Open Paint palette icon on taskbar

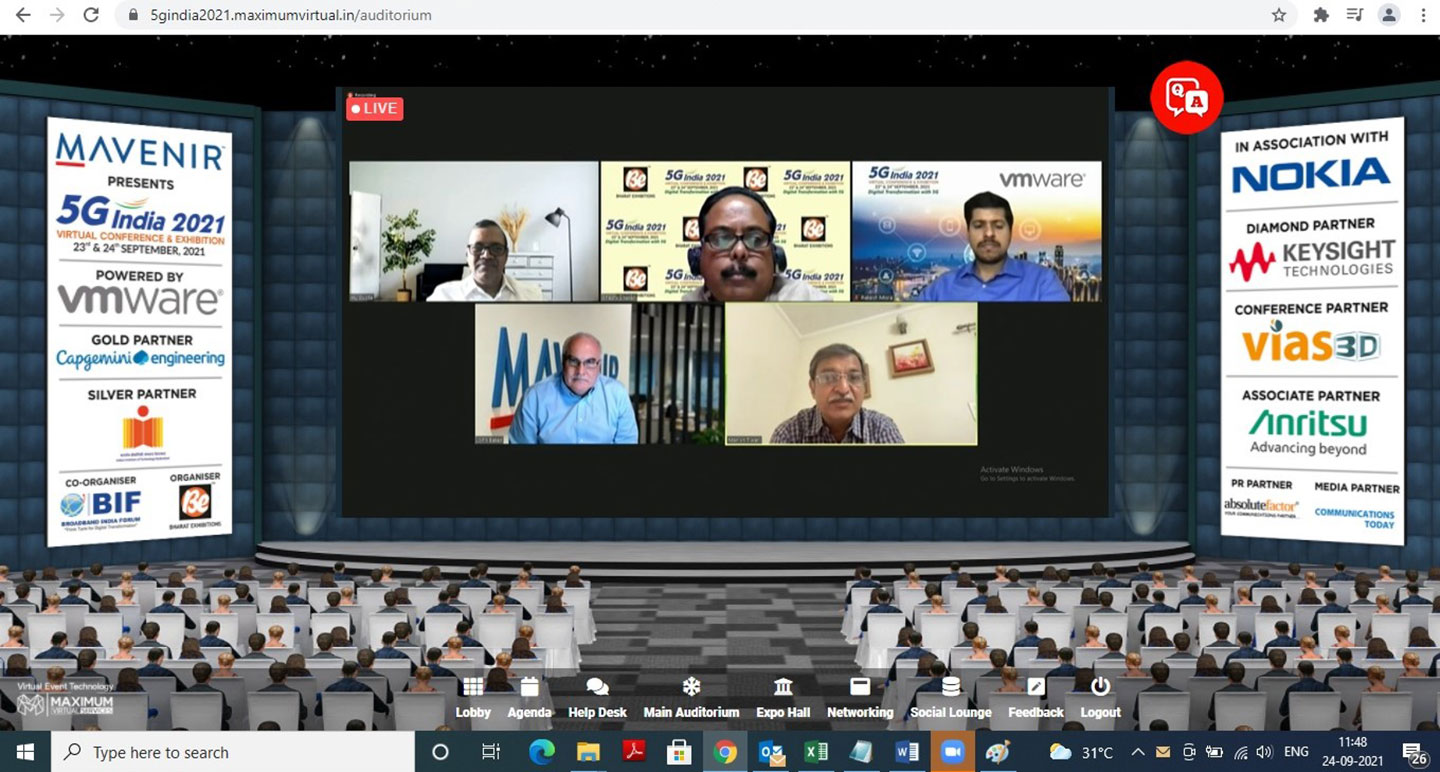(x=998, y=752)
